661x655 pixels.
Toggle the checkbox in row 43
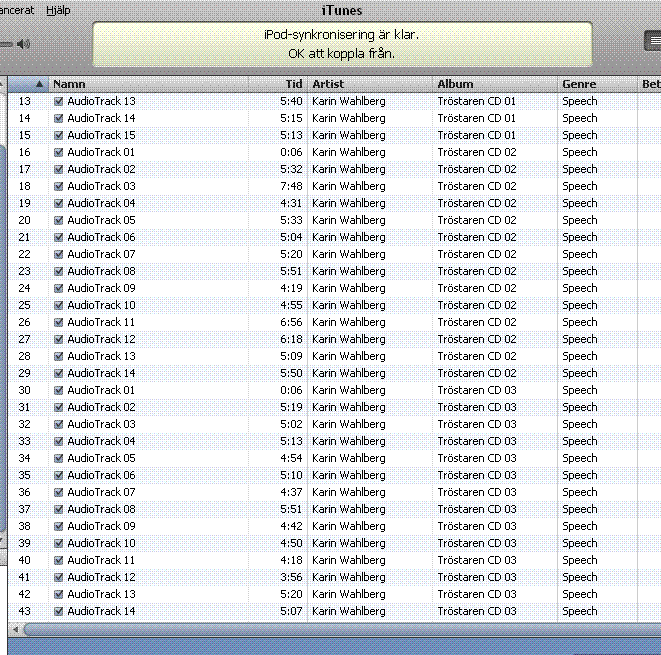point(59,611)
